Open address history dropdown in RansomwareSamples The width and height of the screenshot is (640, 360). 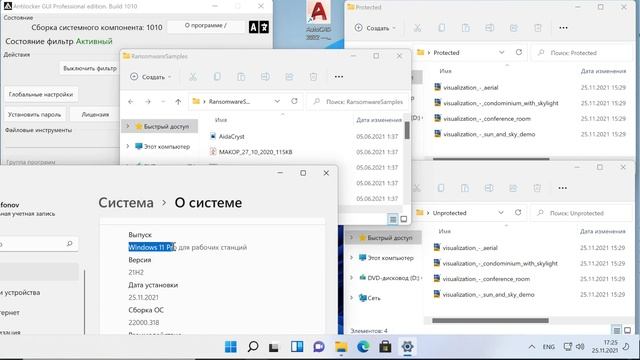coord(277,101)
